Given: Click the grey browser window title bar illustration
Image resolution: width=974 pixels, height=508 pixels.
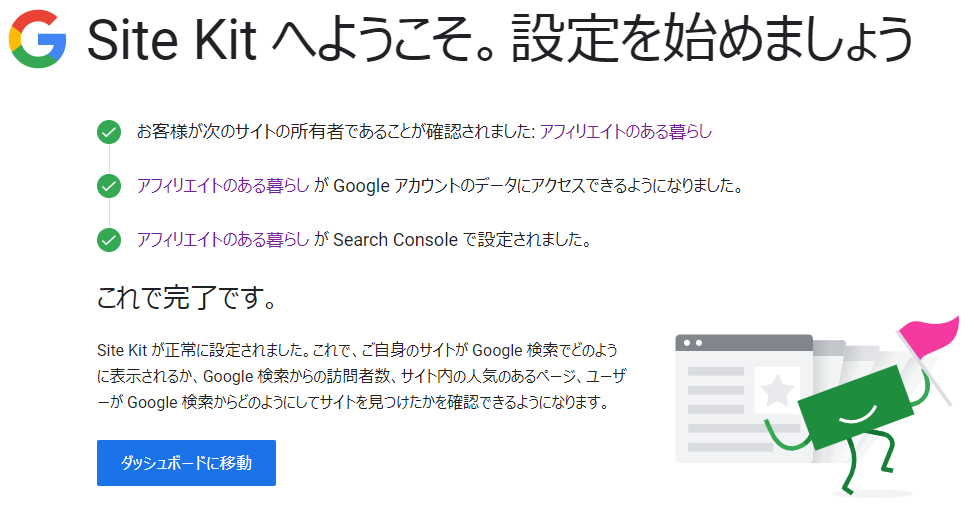Looking at the screenshot, I should (x=744, y=343).
